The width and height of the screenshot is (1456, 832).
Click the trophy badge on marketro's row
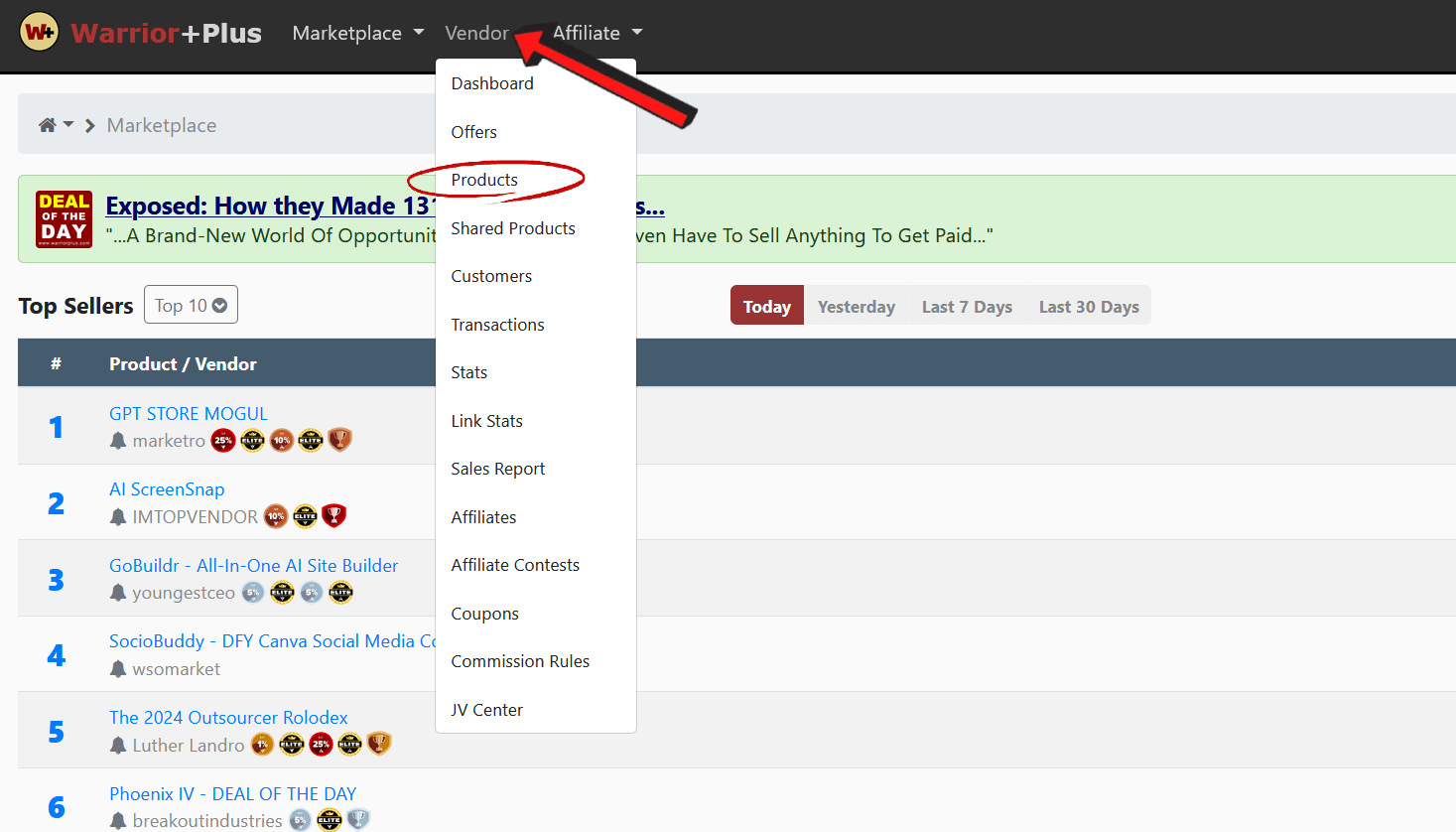click(x=339, y=440)
